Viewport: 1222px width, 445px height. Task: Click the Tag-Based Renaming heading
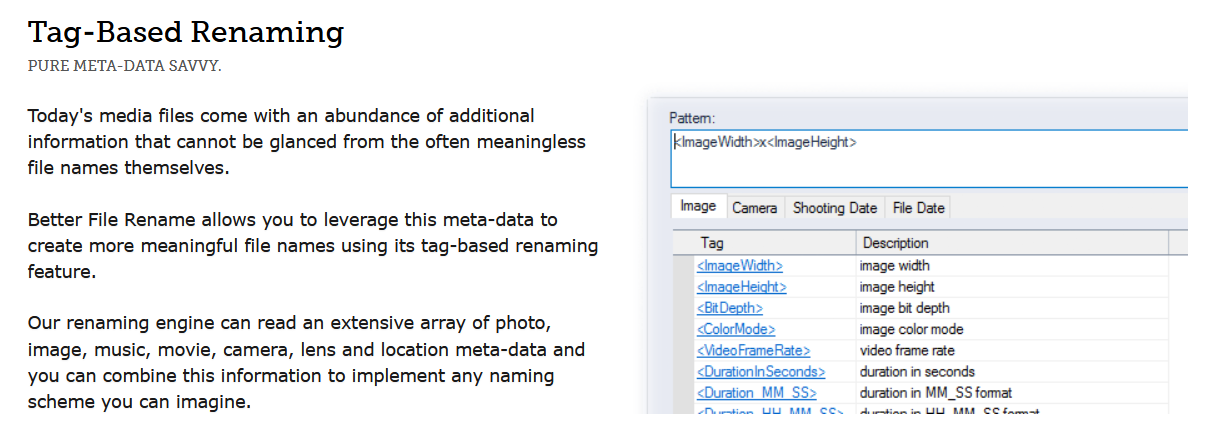tap(185, 33)
